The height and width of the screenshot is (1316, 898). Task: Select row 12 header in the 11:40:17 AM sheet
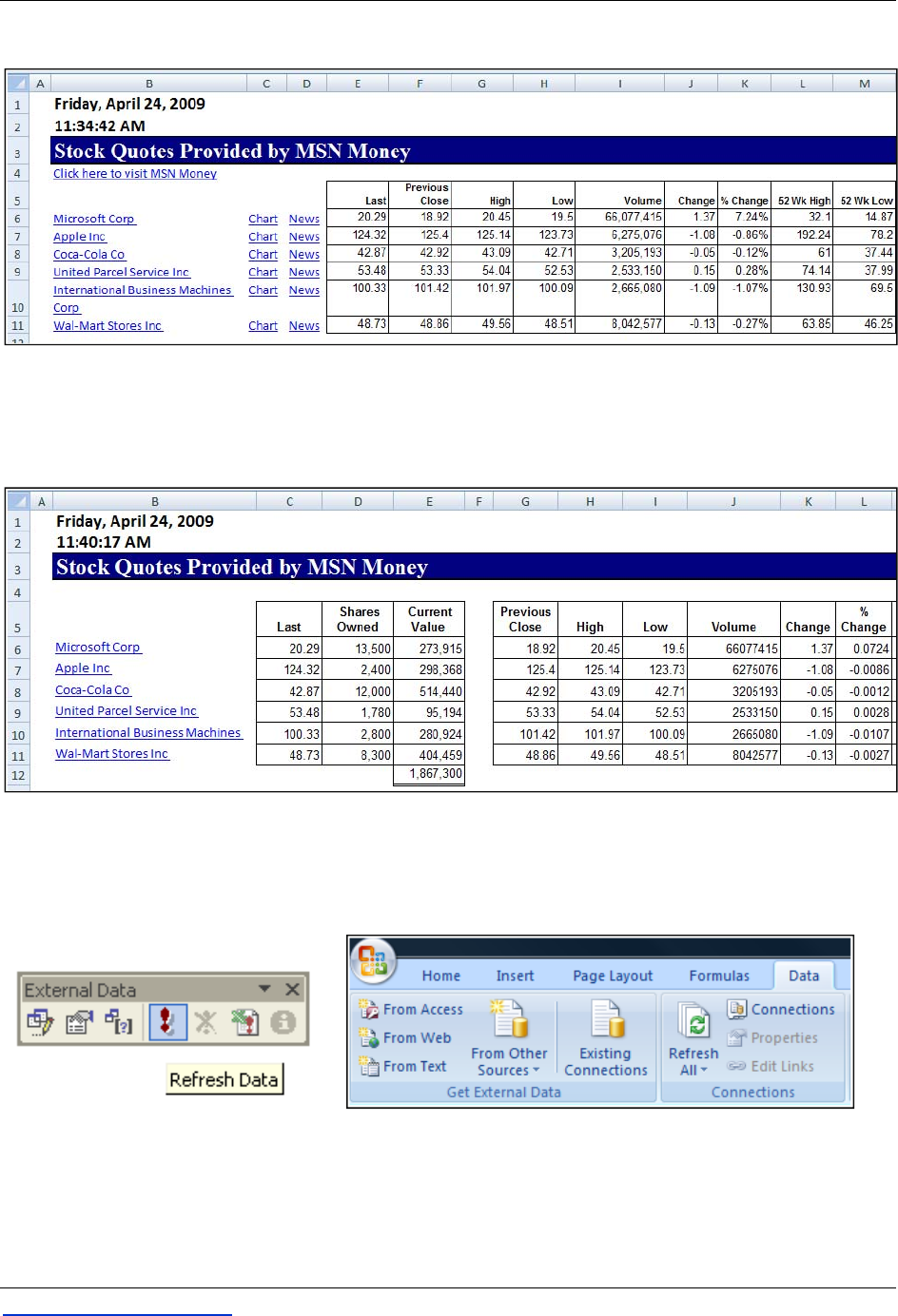click(x=17, y=776)
